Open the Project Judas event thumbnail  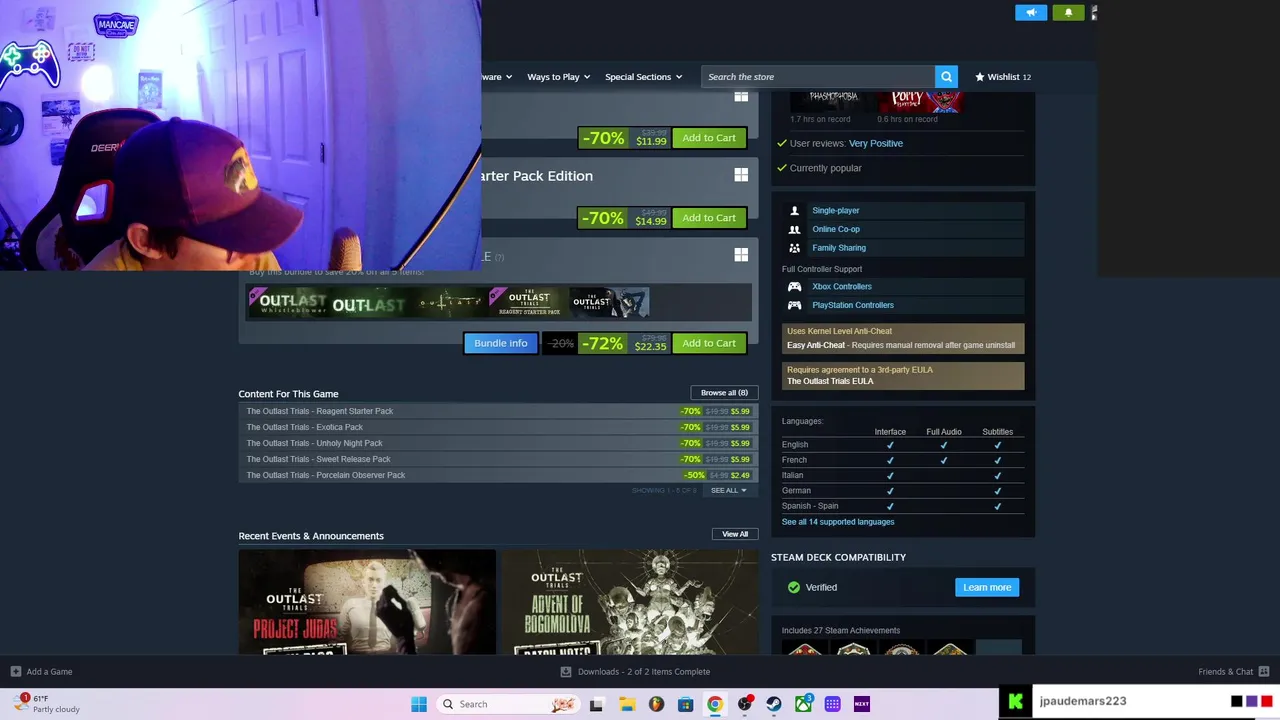pyautogui.click(x=367, y=602)
